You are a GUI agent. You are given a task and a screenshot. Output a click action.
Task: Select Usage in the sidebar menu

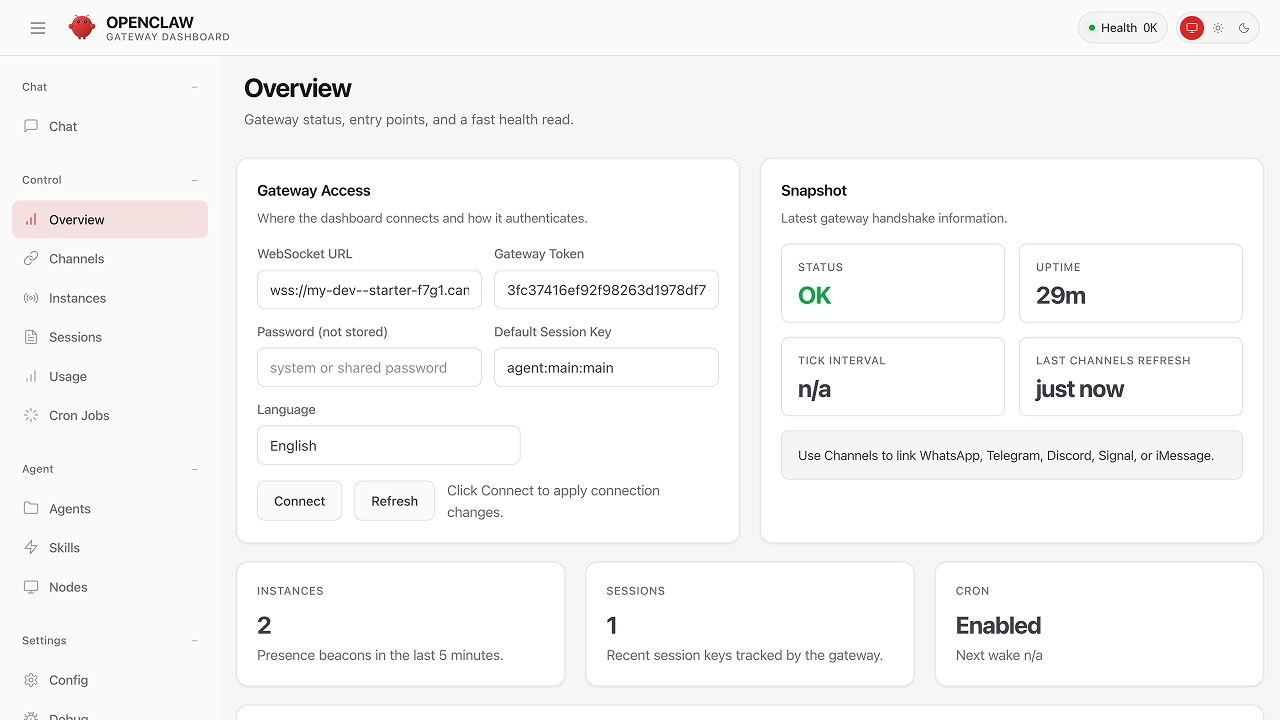coord(67,376)
